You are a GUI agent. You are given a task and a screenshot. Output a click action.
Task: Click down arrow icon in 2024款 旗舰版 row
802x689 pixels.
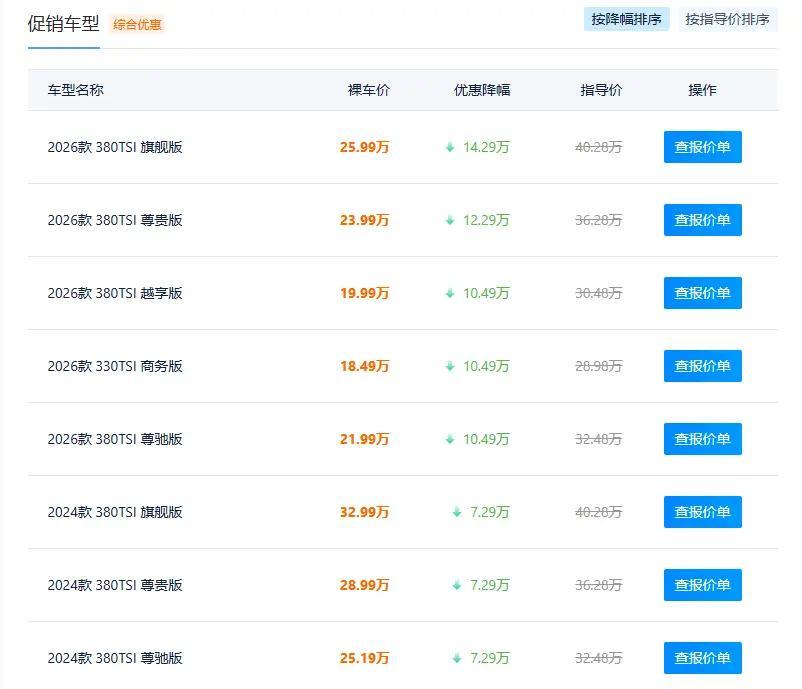coord(457,513)
